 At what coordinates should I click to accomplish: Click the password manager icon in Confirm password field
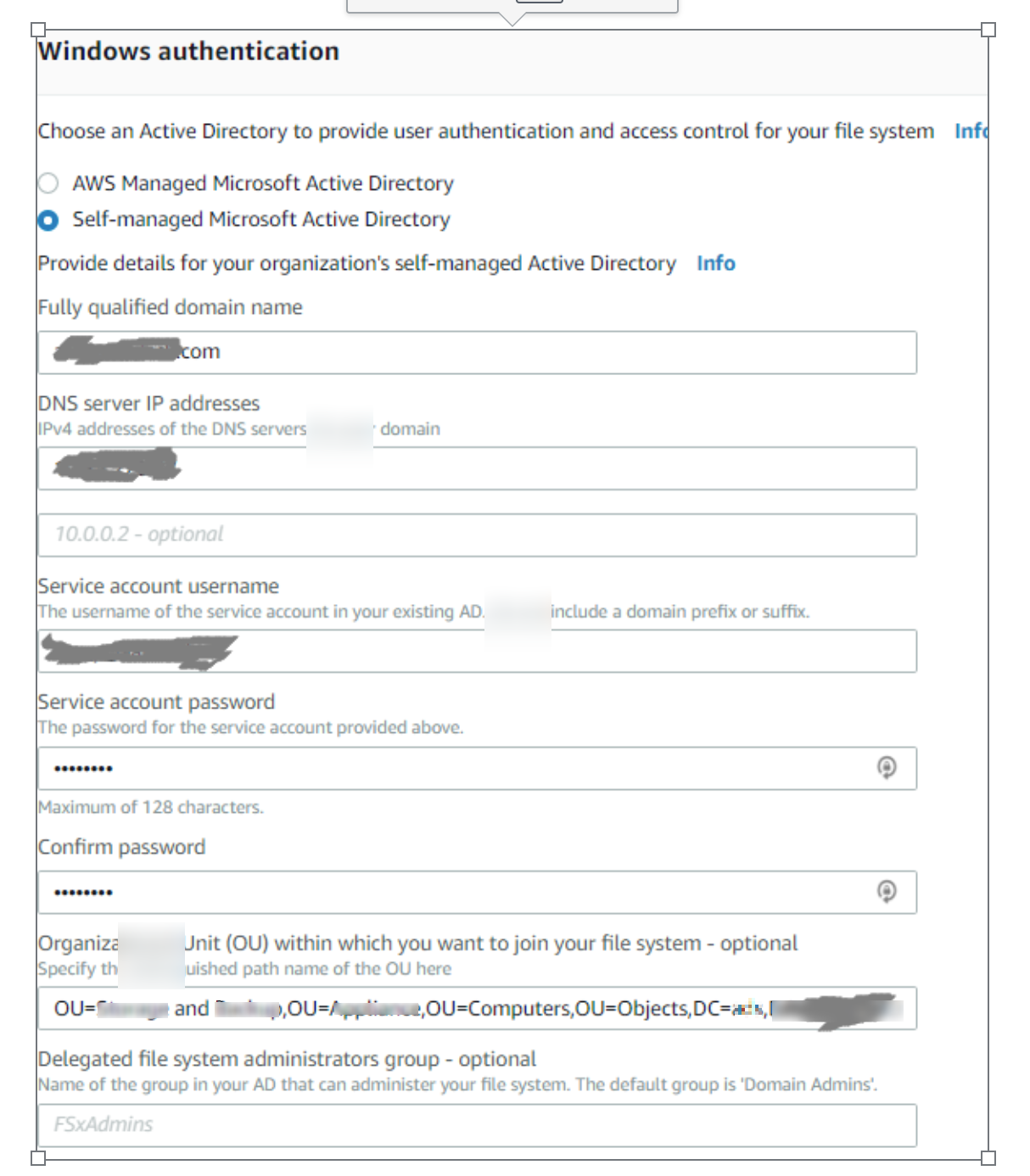tap(886, 892)
